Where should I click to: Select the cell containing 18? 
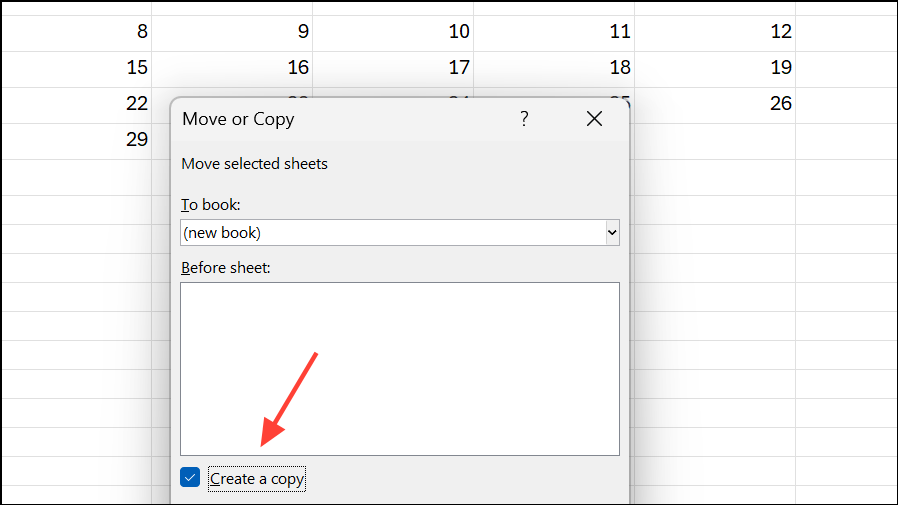pyautogui.click(x=554, y=67)
